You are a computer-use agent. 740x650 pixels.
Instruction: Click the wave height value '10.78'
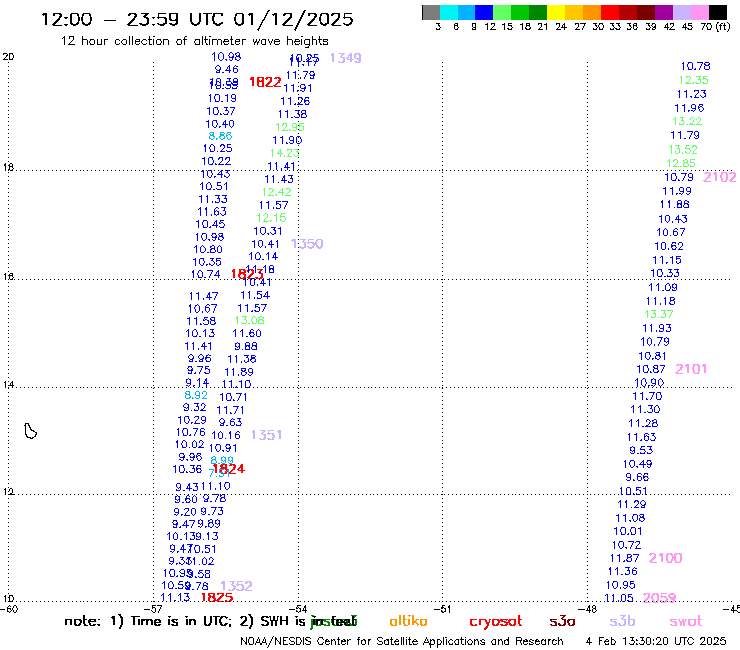(x=695, y=66)
